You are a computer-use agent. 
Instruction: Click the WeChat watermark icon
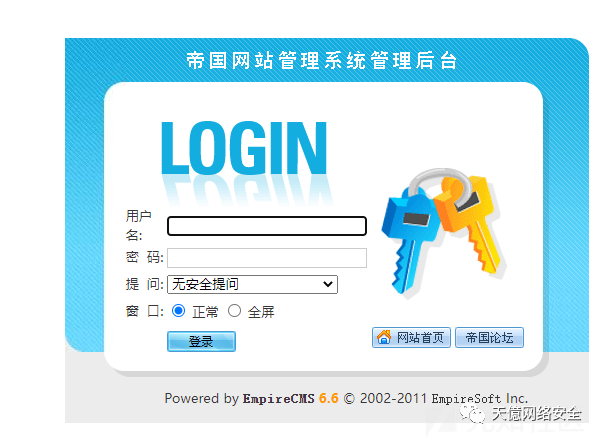click(473, 414)
